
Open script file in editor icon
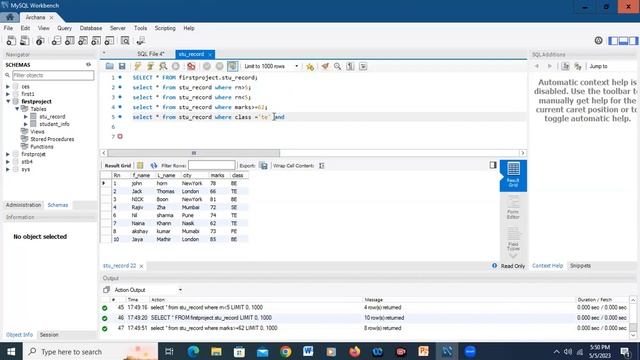coord(109,66)
